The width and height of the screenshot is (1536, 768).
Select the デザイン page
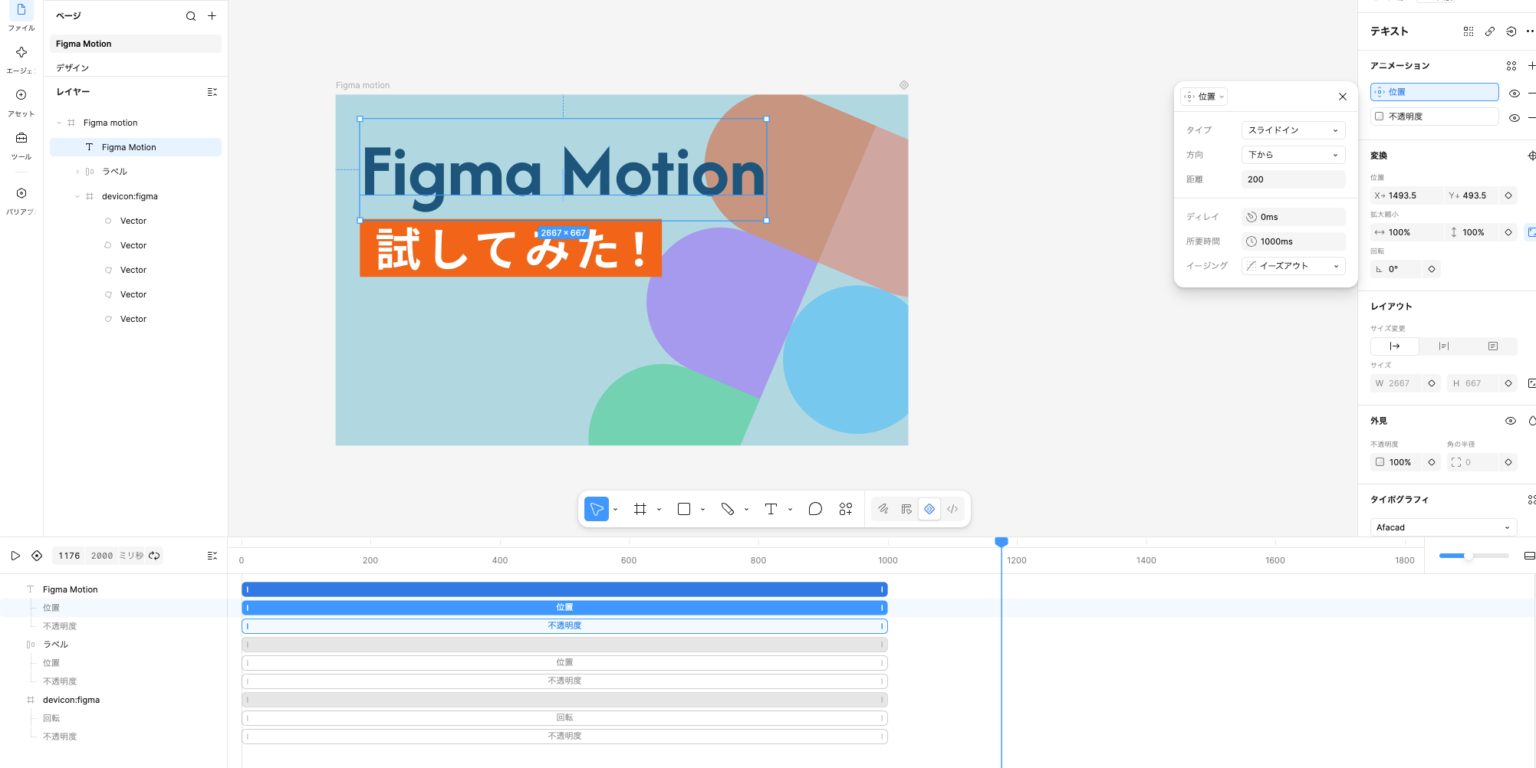tap(136, 68)
